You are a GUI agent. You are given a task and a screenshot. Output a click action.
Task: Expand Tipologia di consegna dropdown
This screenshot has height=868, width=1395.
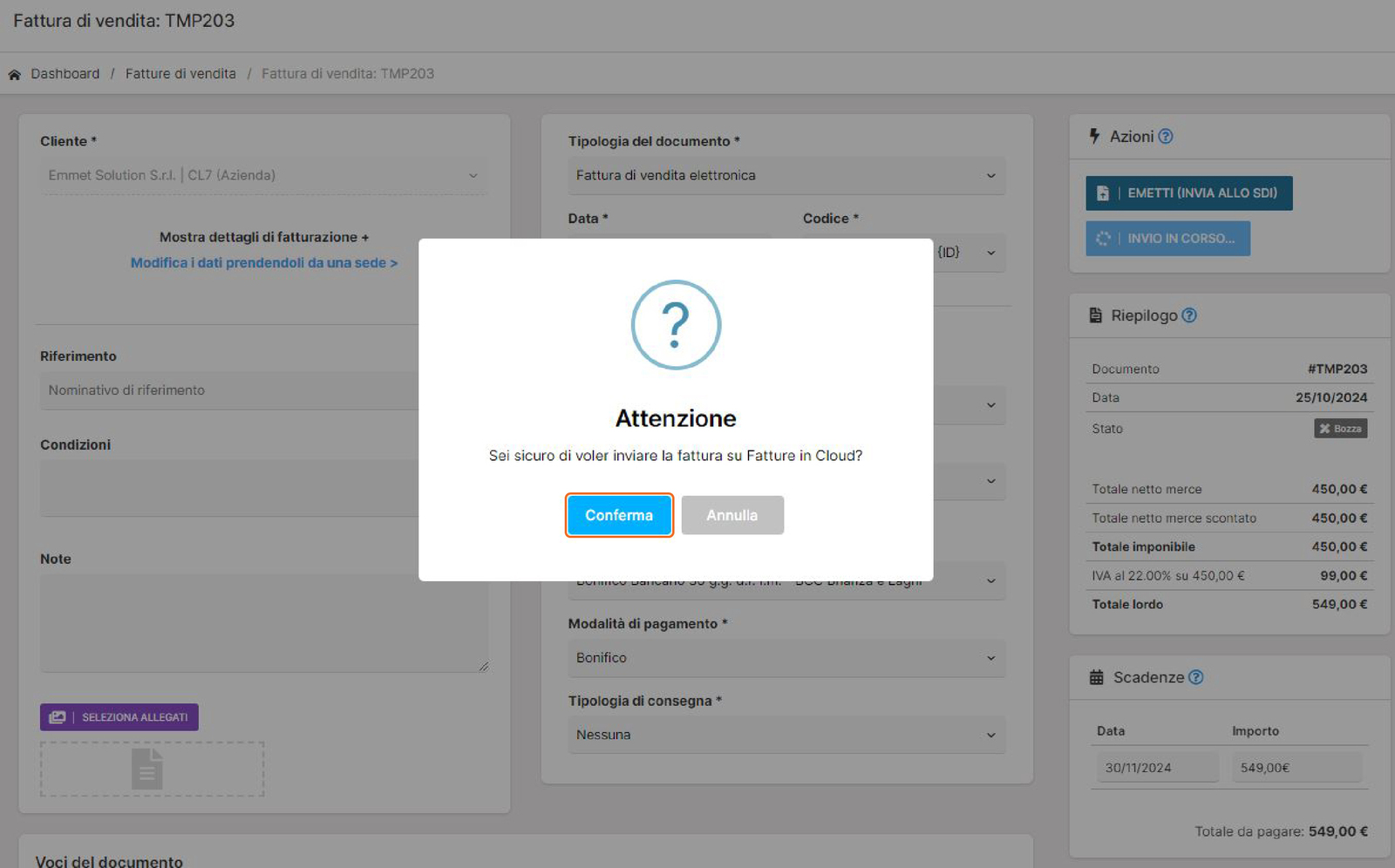click(x=786, y=735)
